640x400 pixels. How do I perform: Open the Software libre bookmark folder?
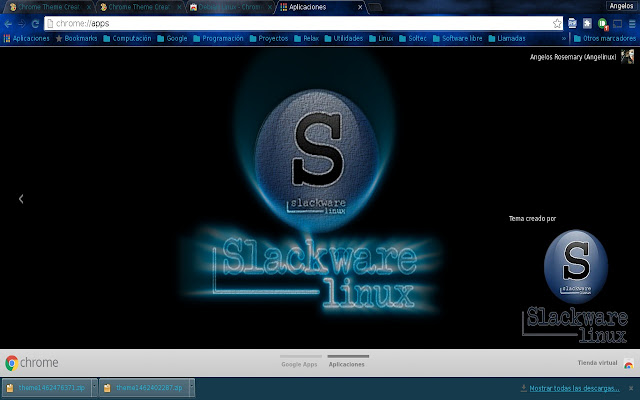[x=458, y=38]
